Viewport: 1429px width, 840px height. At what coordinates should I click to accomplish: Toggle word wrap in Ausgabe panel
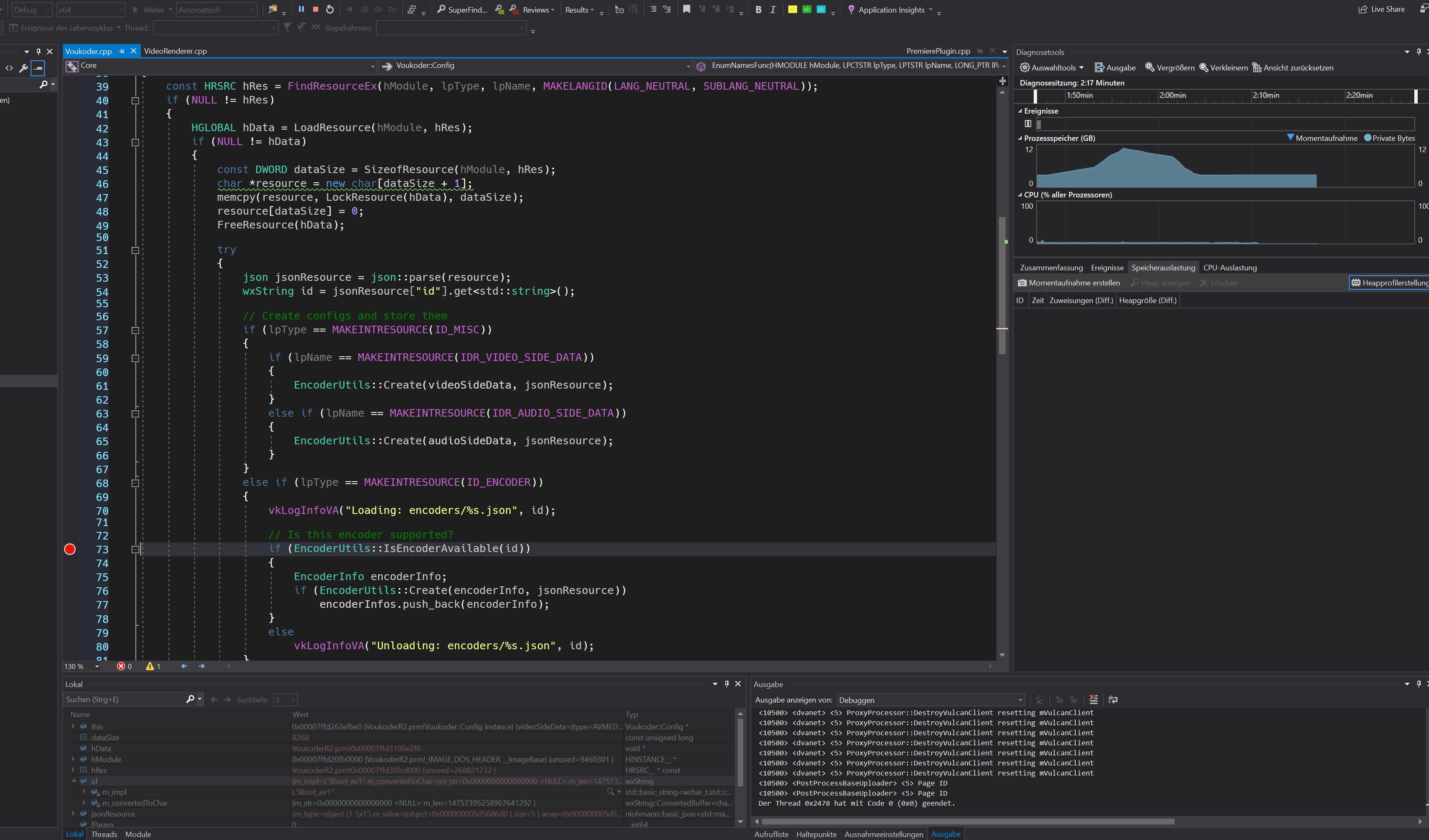coord(1113,699)
